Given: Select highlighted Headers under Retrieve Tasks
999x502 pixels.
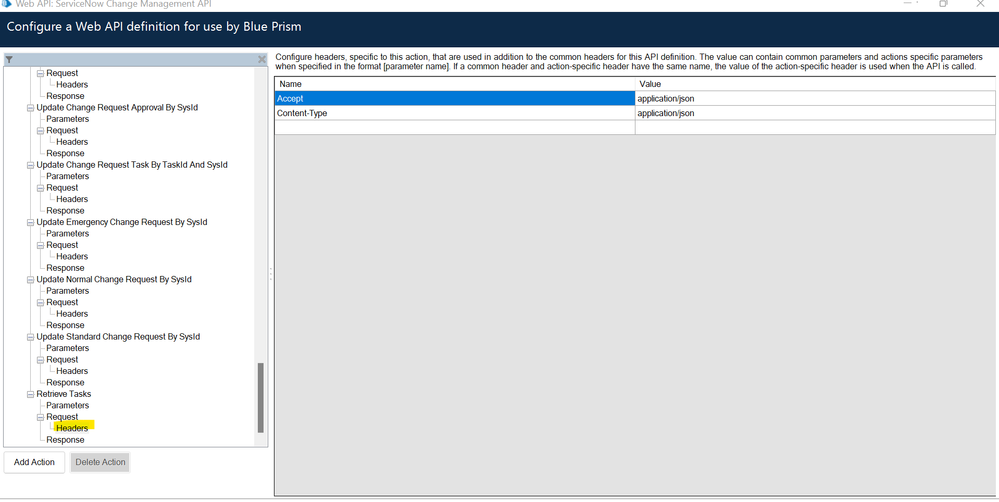Looking at the screenshot, I should (x=72, y=429).
